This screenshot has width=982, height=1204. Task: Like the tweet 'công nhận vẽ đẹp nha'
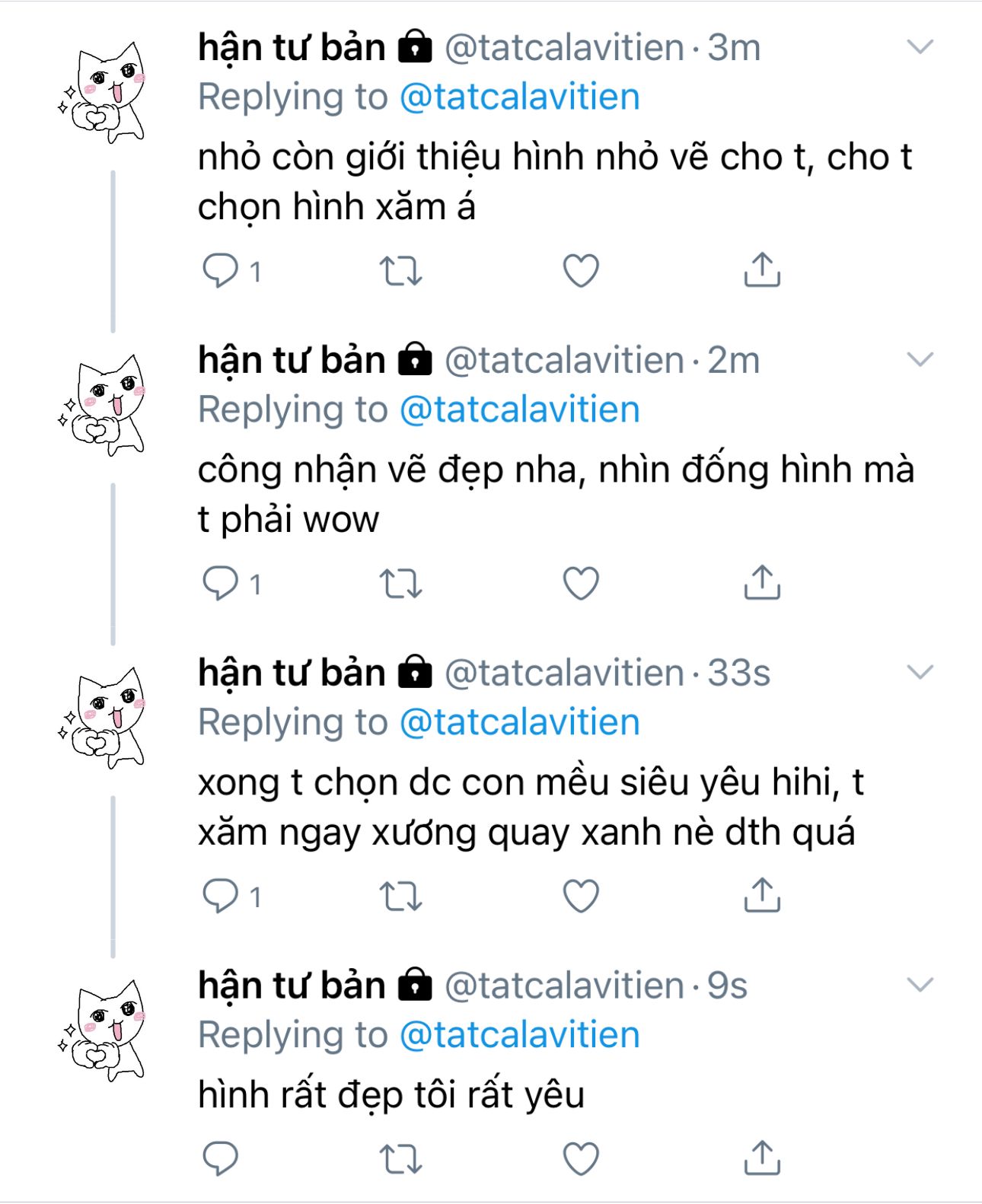(x=581, y=584)
